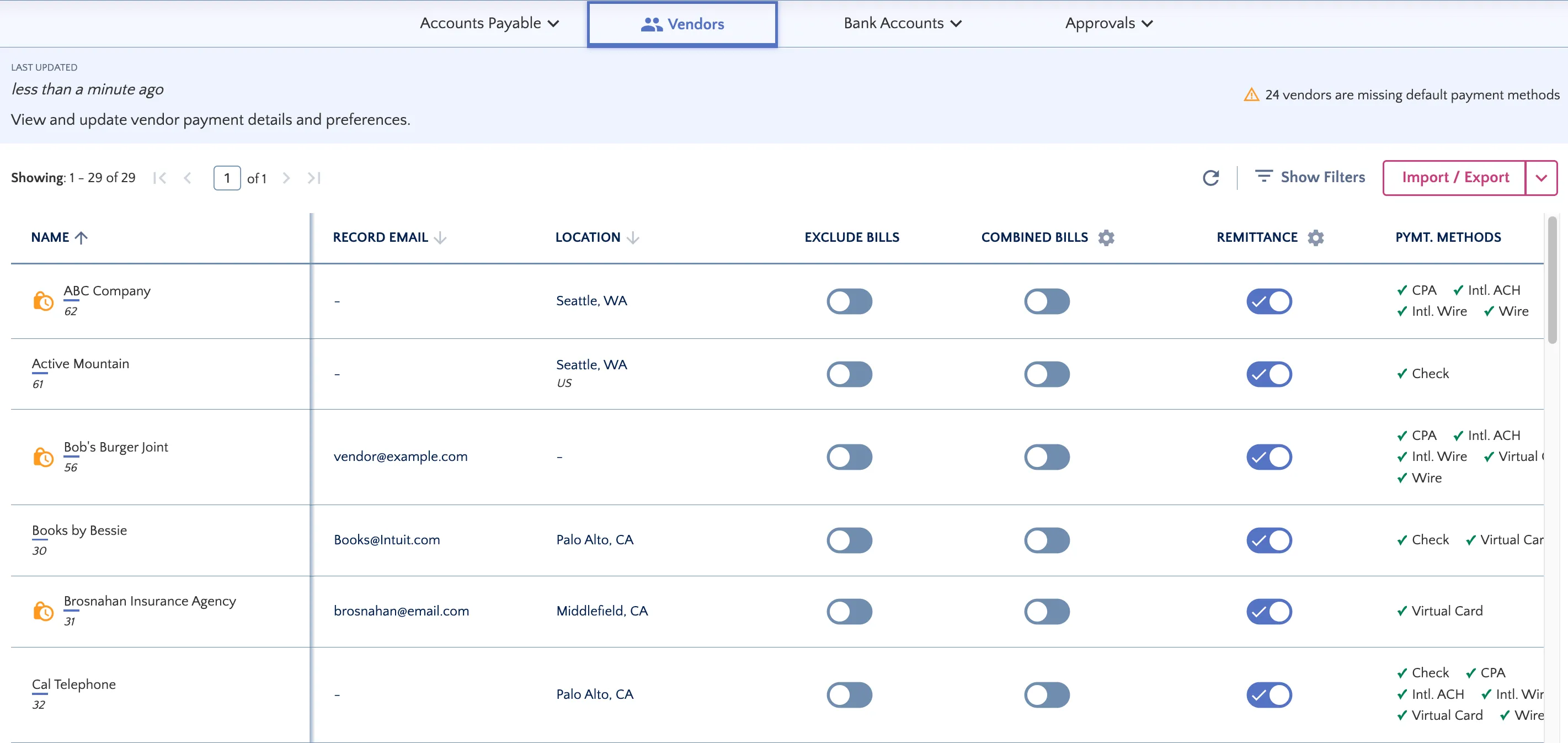Click Books@Intuit.com email cell
The width and height of the screenshot is (1568, 743).
[x=387, y=540]
